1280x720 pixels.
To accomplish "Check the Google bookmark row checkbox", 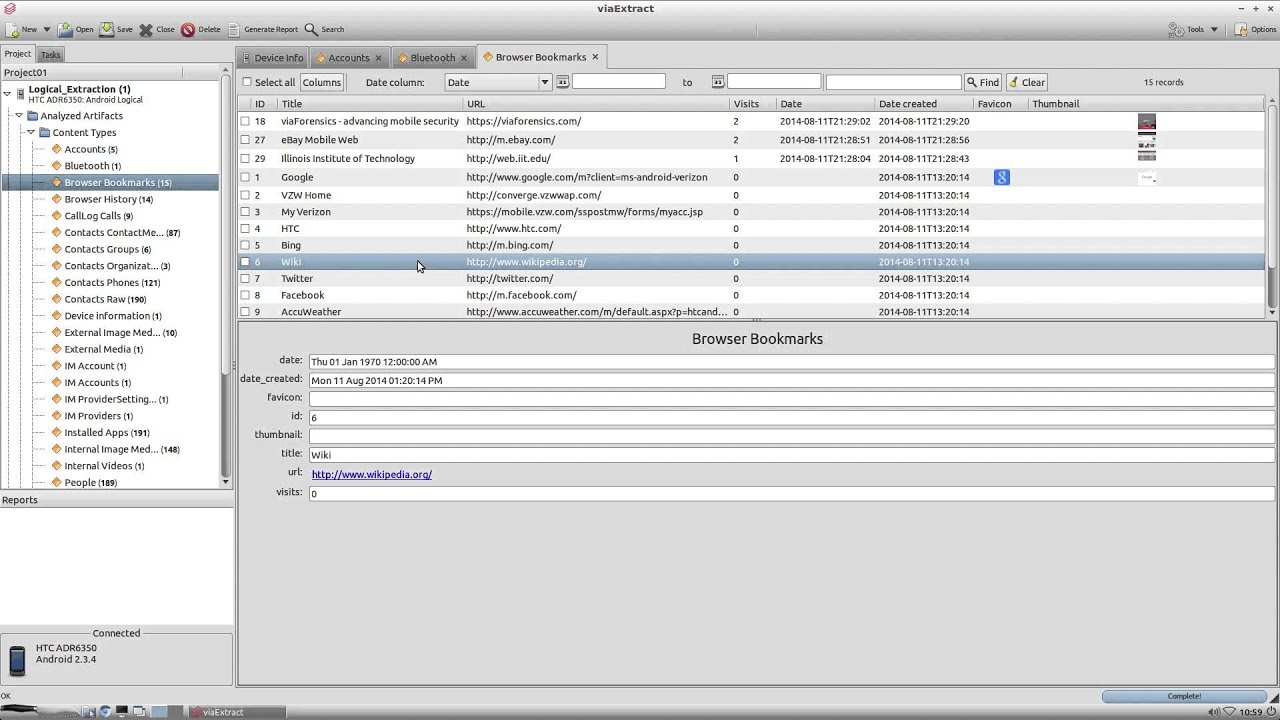I will tap(245, 177).
